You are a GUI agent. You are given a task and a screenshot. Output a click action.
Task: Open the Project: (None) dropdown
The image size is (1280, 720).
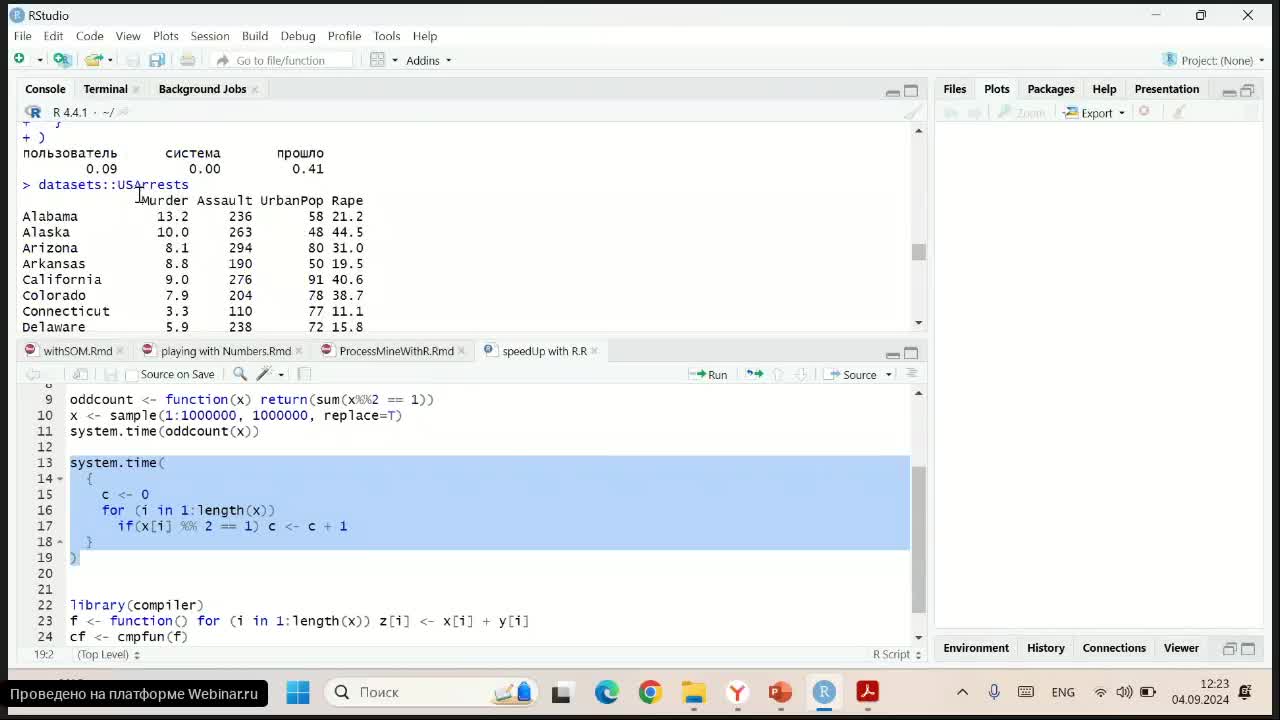click(1214, 60)
